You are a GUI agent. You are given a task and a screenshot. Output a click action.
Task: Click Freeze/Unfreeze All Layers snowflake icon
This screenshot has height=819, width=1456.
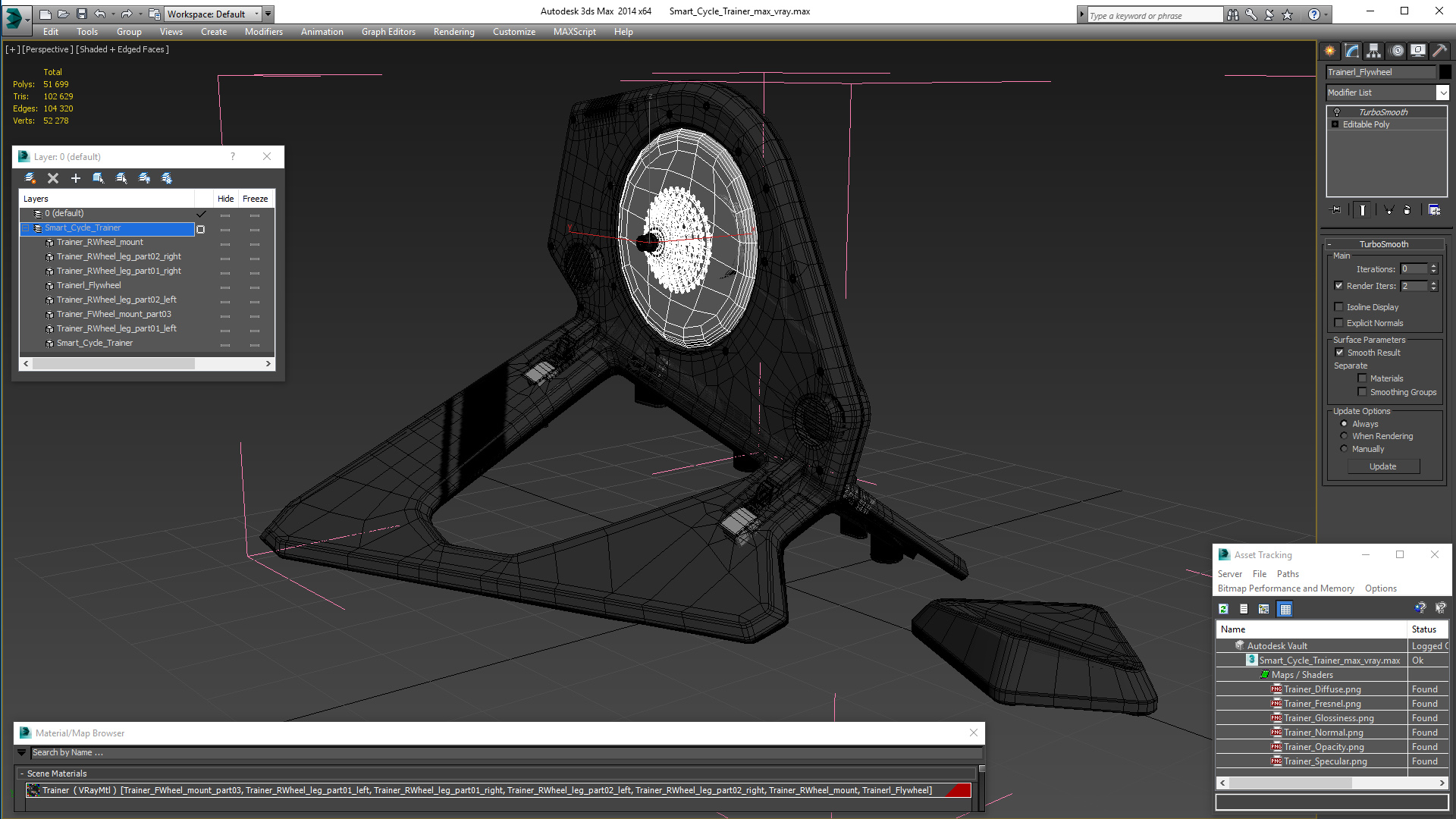(x=167, y=178)
